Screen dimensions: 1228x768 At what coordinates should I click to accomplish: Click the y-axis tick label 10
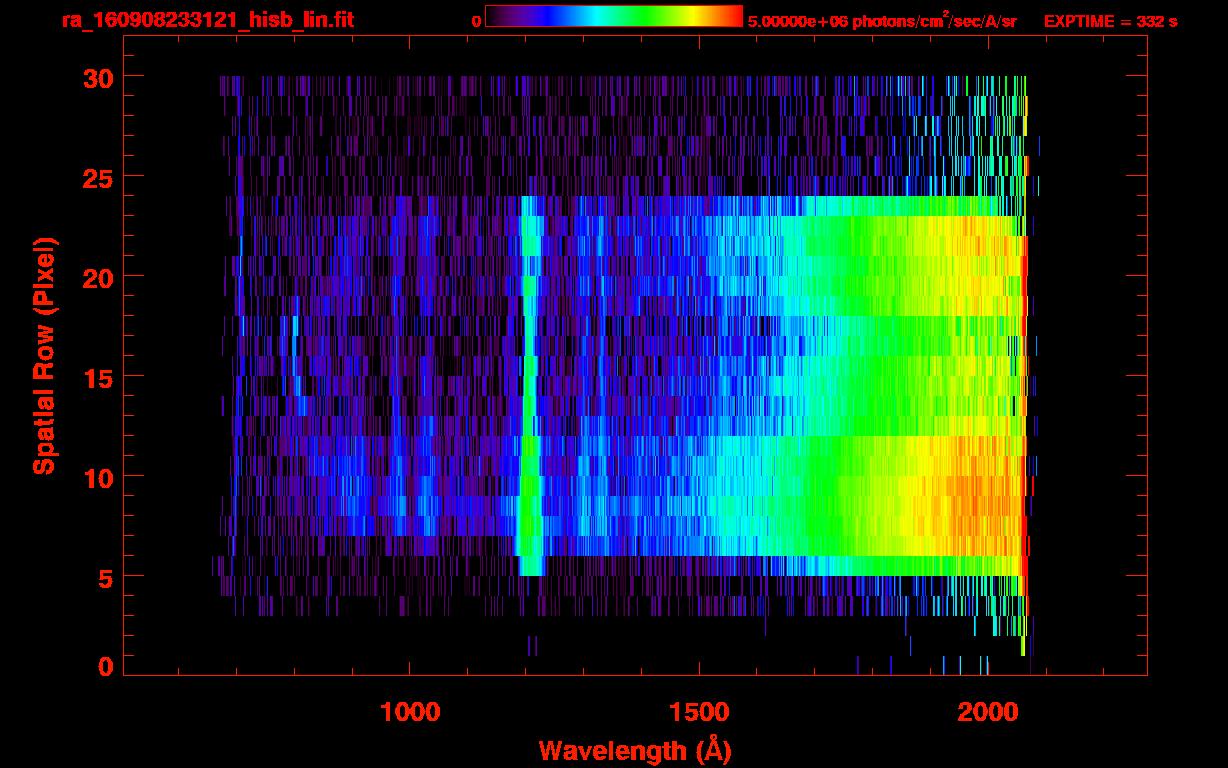(x=96, y=477)
